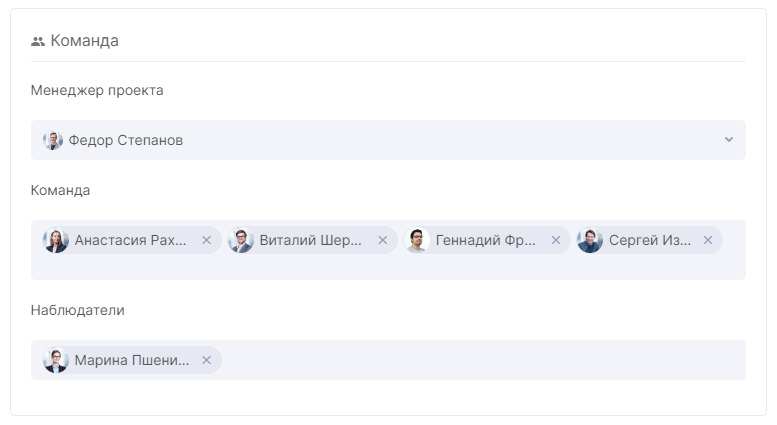Screen dimensions: 777x425
Task: Remove Анастасия Рах... from team
Action: click(x=207, y=240)
